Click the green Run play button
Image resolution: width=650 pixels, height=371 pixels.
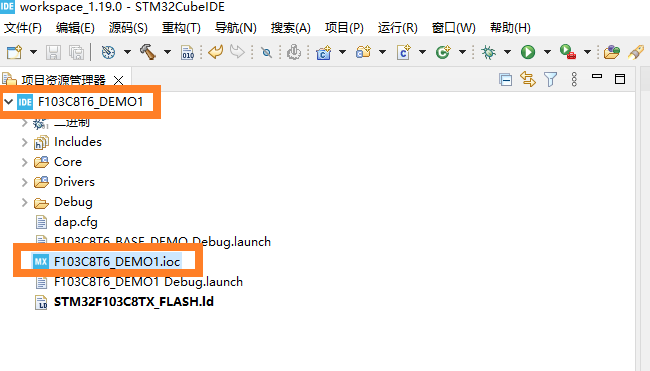tap(528, 52)
